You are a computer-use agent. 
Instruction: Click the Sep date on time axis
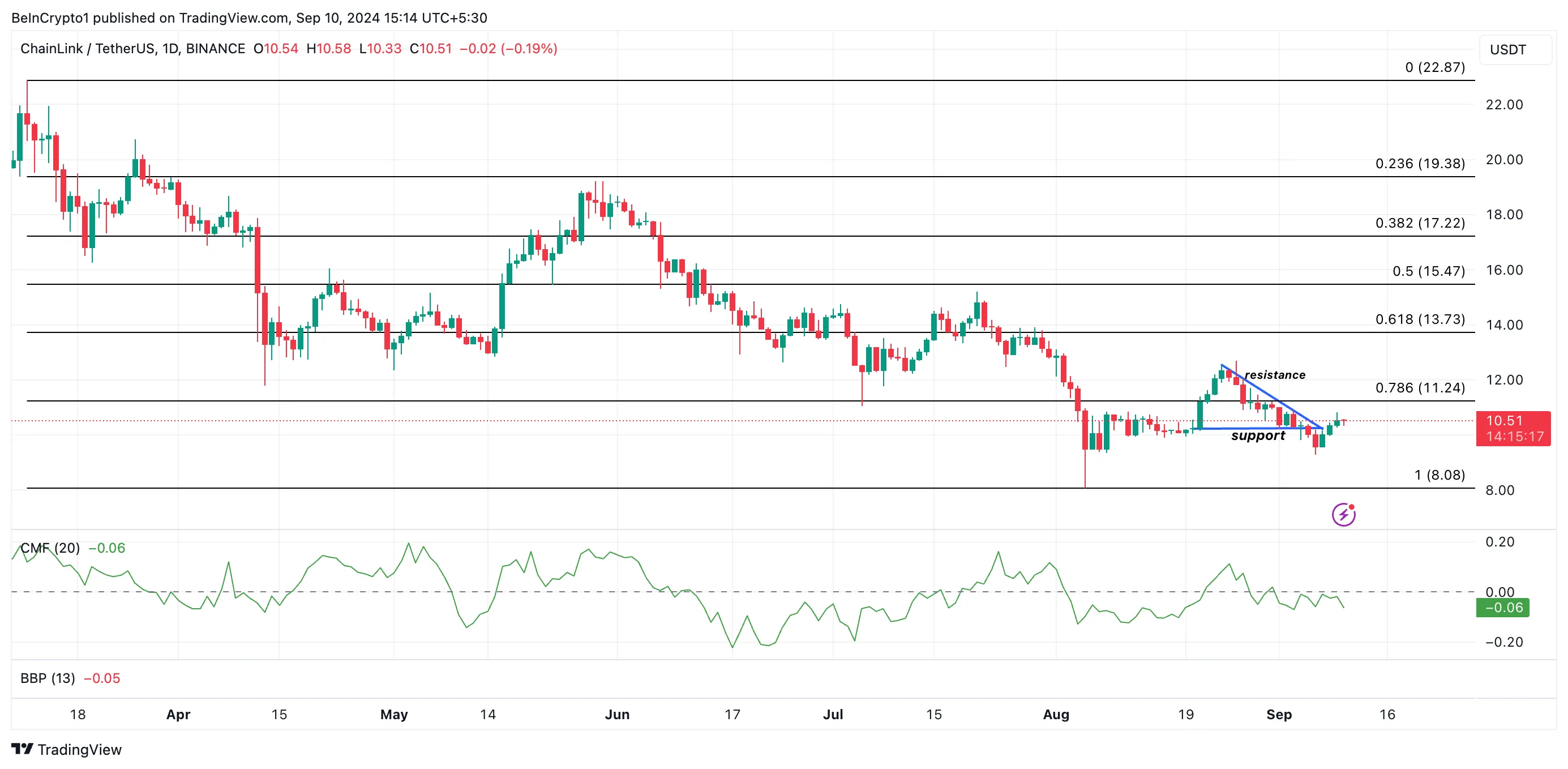1278,714
